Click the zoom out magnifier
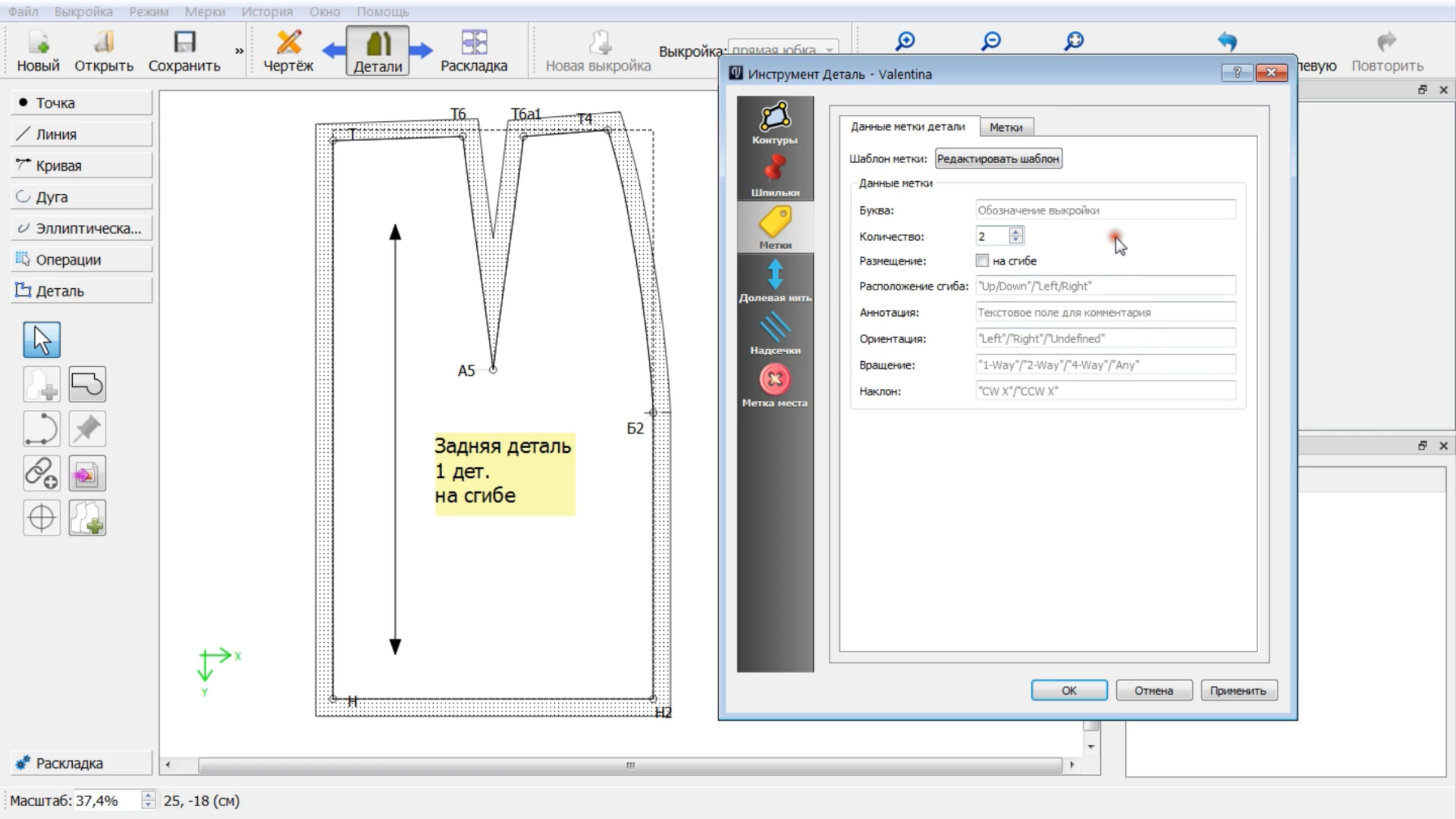1456x819 pixels. [991, 41]
